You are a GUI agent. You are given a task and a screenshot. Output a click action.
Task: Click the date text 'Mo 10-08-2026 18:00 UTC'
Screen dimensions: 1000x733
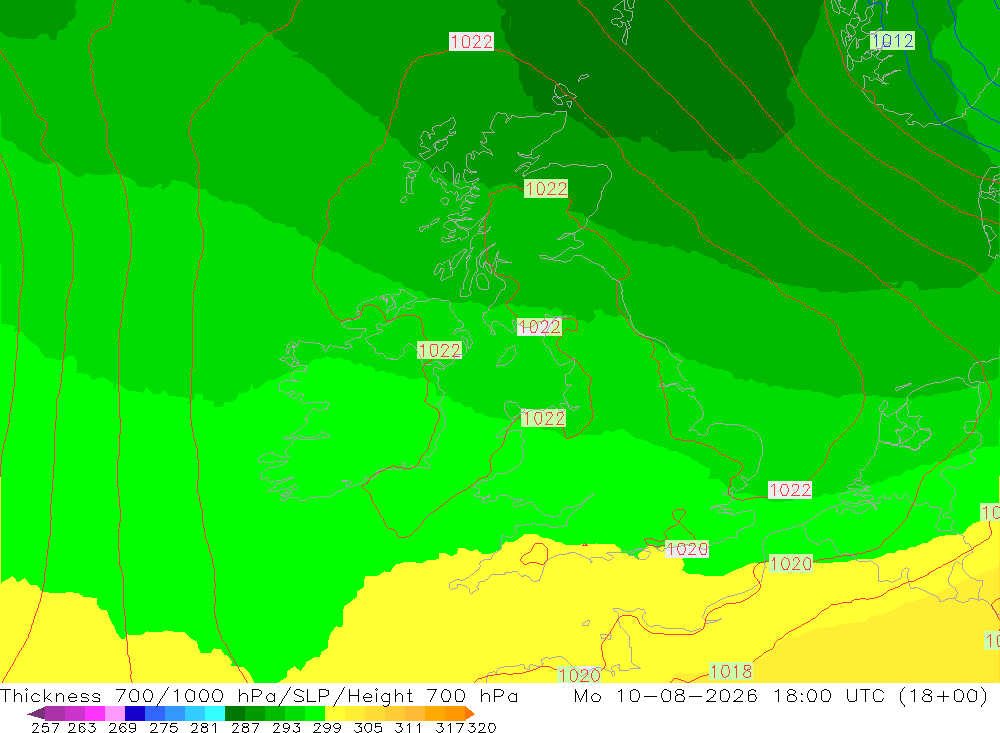click(x=730, y=696)
